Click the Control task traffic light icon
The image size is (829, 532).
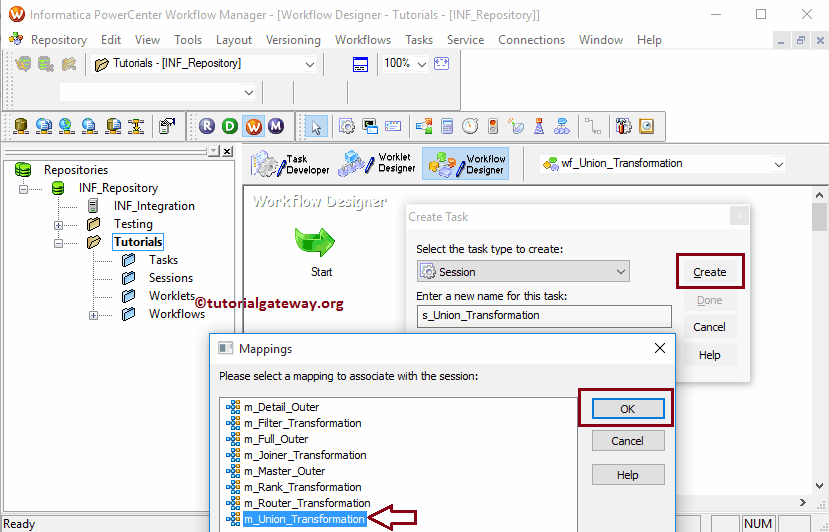[x=493, y=126]
